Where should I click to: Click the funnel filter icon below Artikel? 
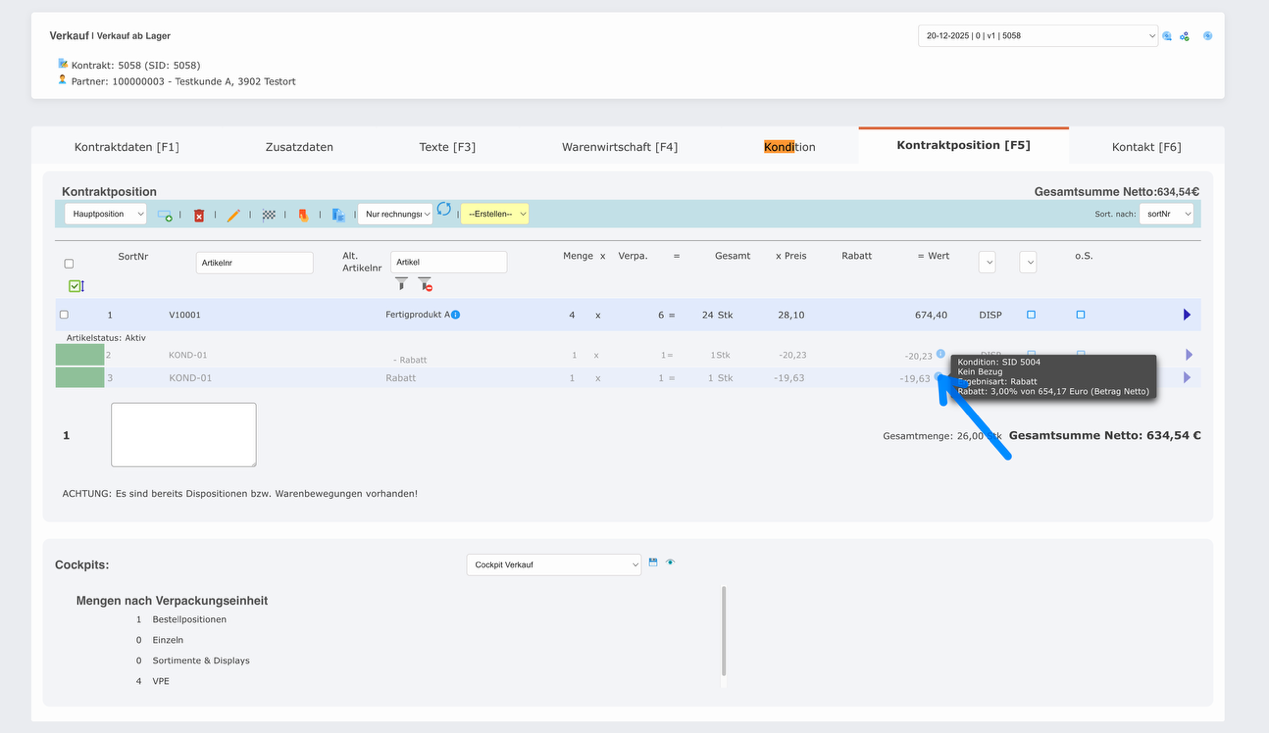401,284
